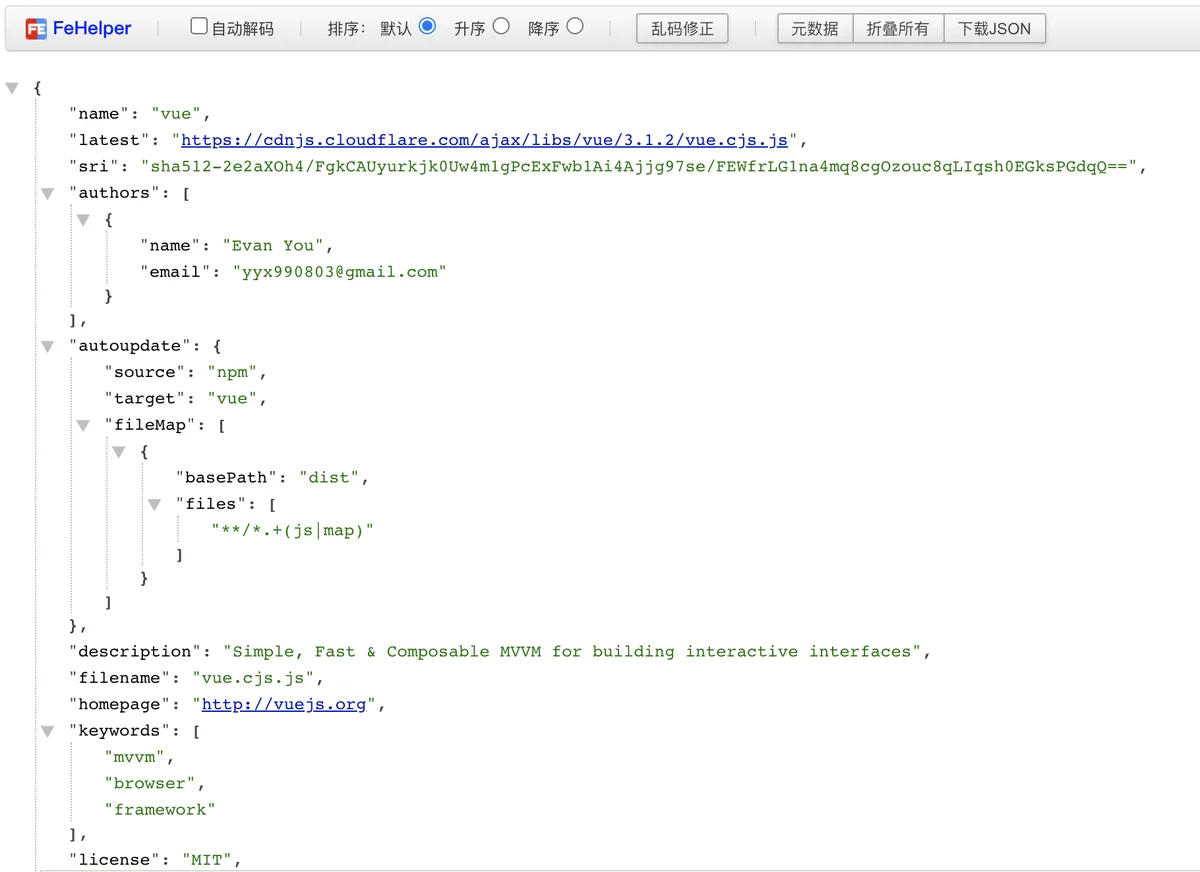Click the 乱码修正 button
Screen dimensions: 1200x872
click(683, 29)
